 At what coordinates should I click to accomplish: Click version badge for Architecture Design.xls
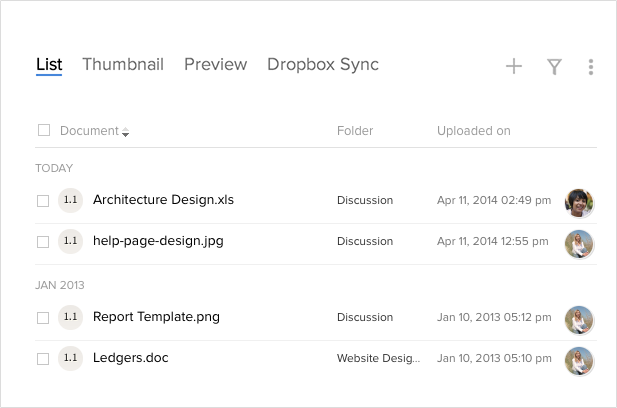pos(70,200)
